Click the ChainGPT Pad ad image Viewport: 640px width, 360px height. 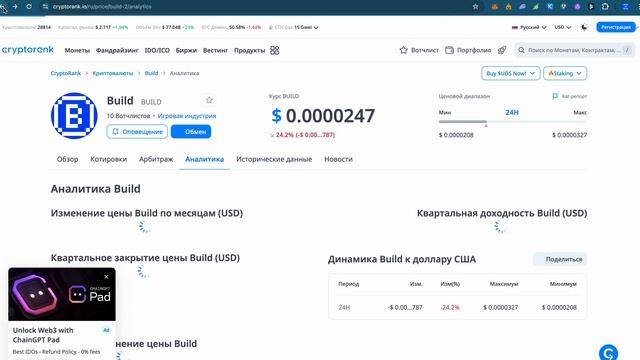coord(62,294)
